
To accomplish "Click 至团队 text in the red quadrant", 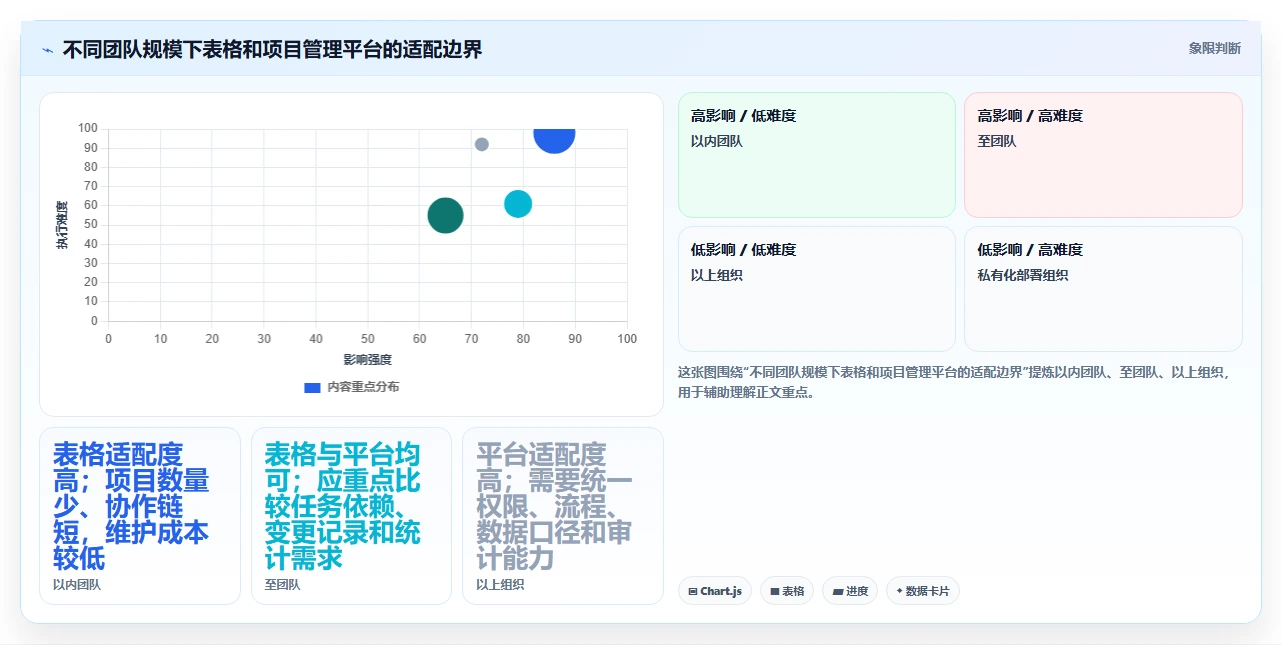I will coord(997,141).
